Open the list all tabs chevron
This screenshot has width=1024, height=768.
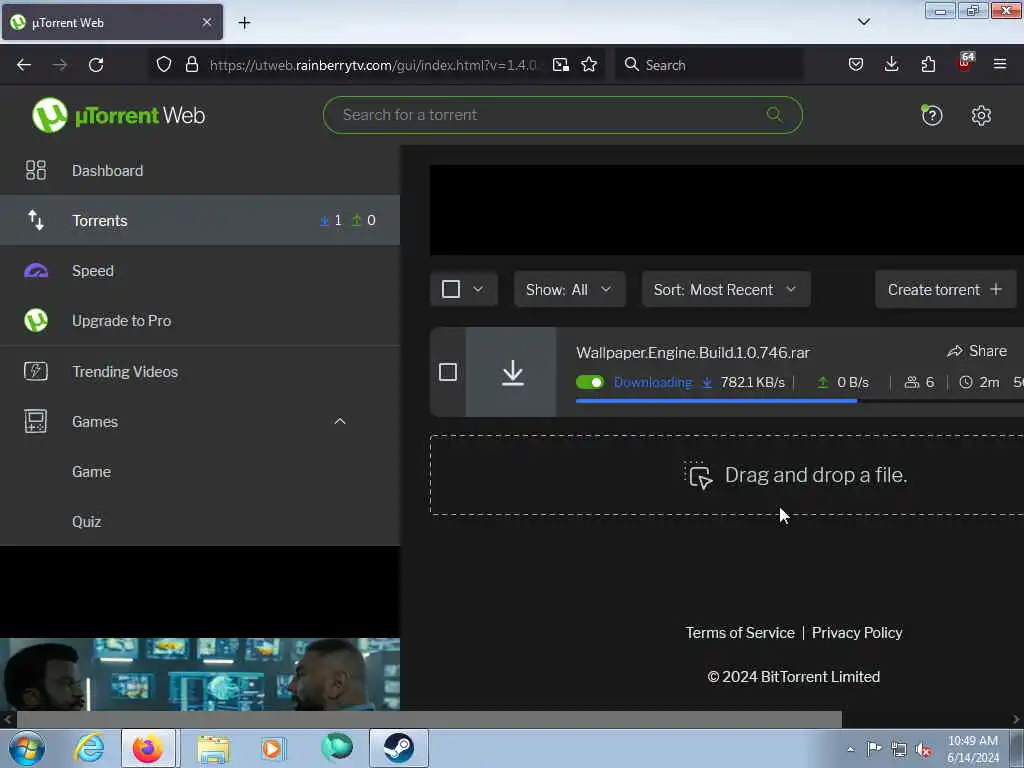coord(863,22)
